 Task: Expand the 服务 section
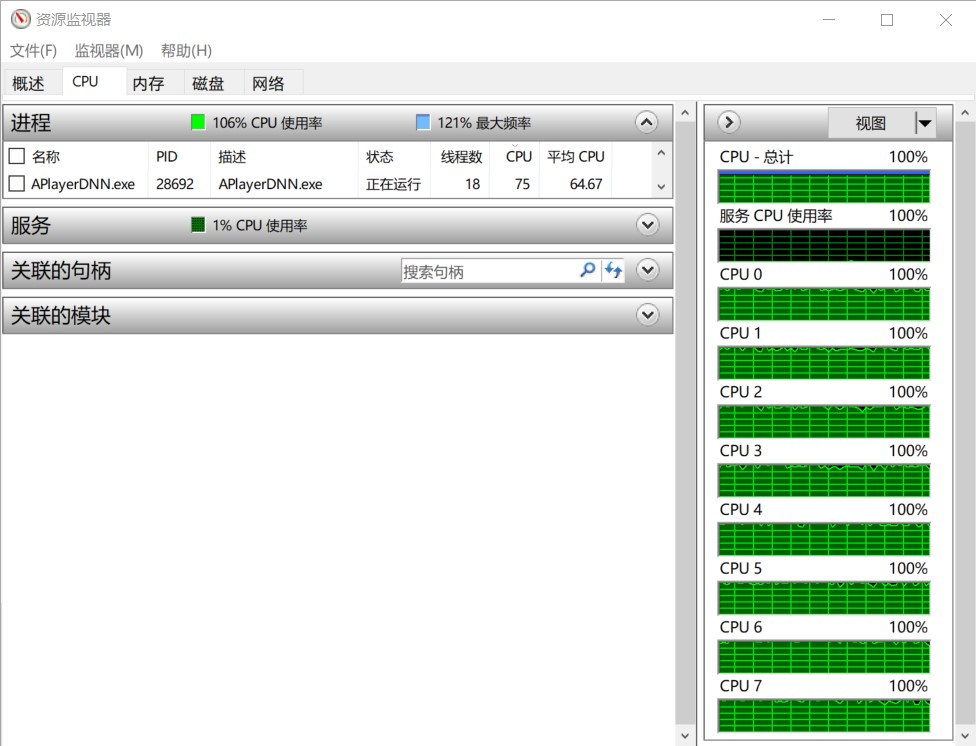point(647,225)
